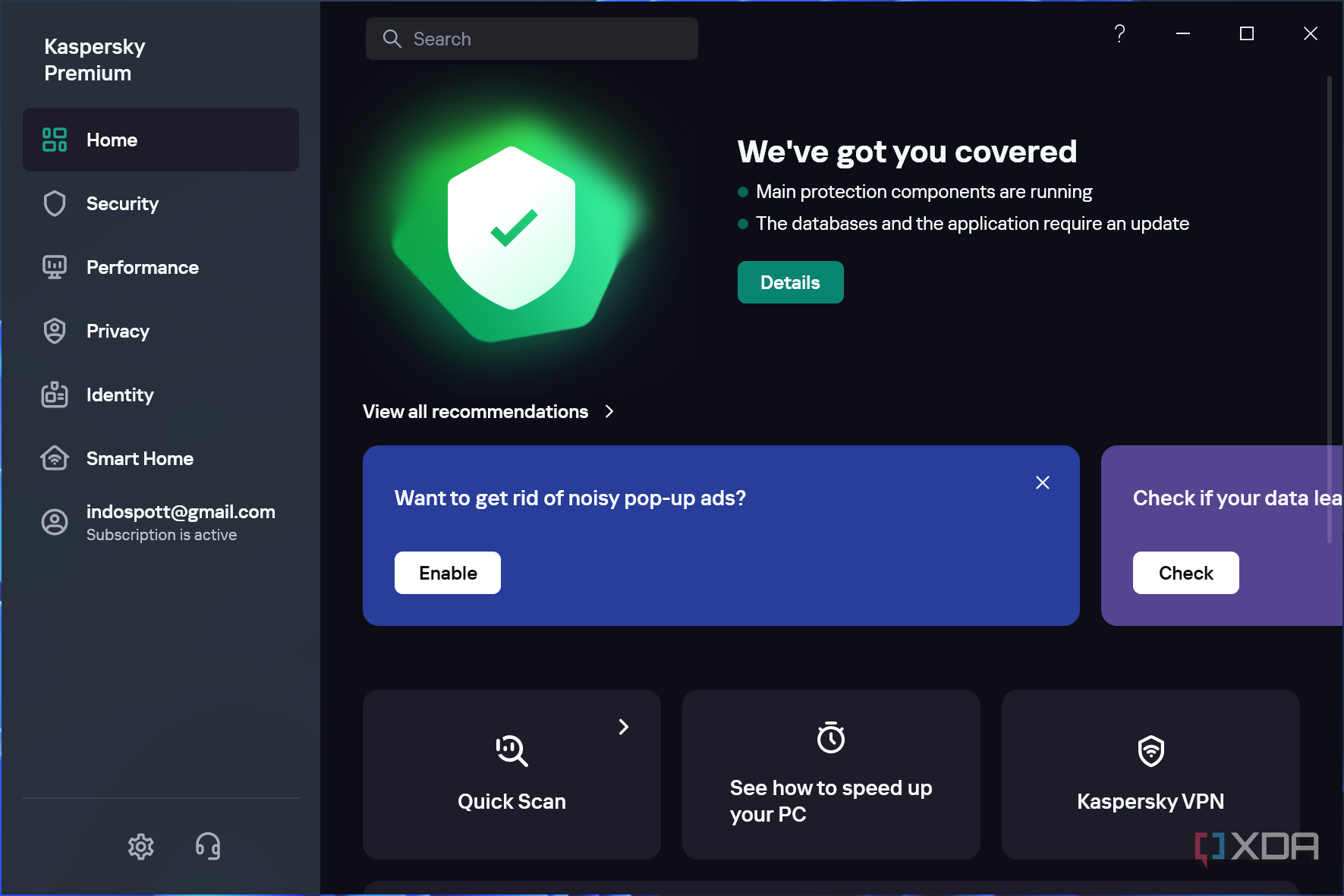Click the indospott@gmail.com account entry
This screenshot has width=1344, height=896.
181,512
